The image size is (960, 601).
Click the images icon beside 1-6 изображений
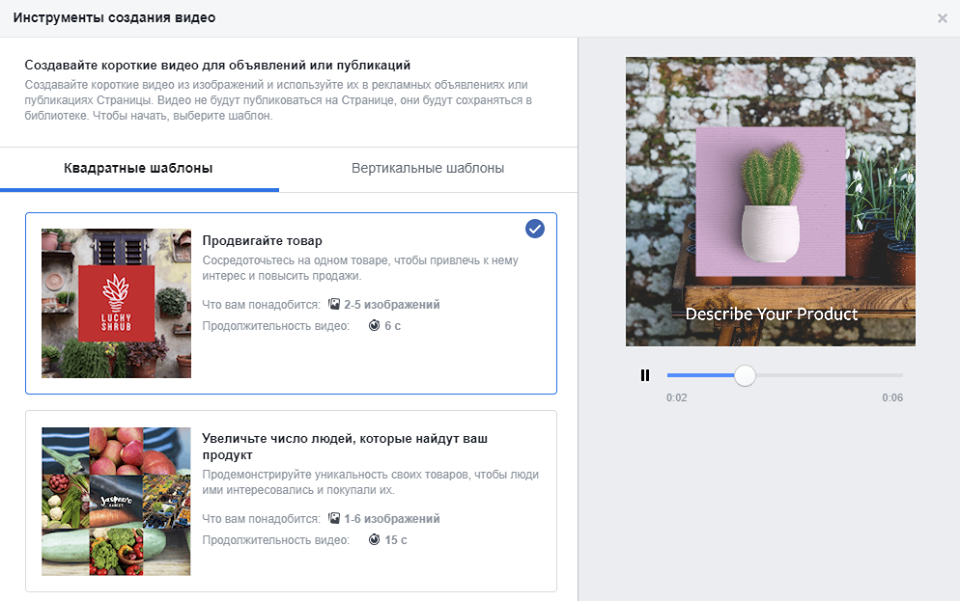[x=334, y=519]
